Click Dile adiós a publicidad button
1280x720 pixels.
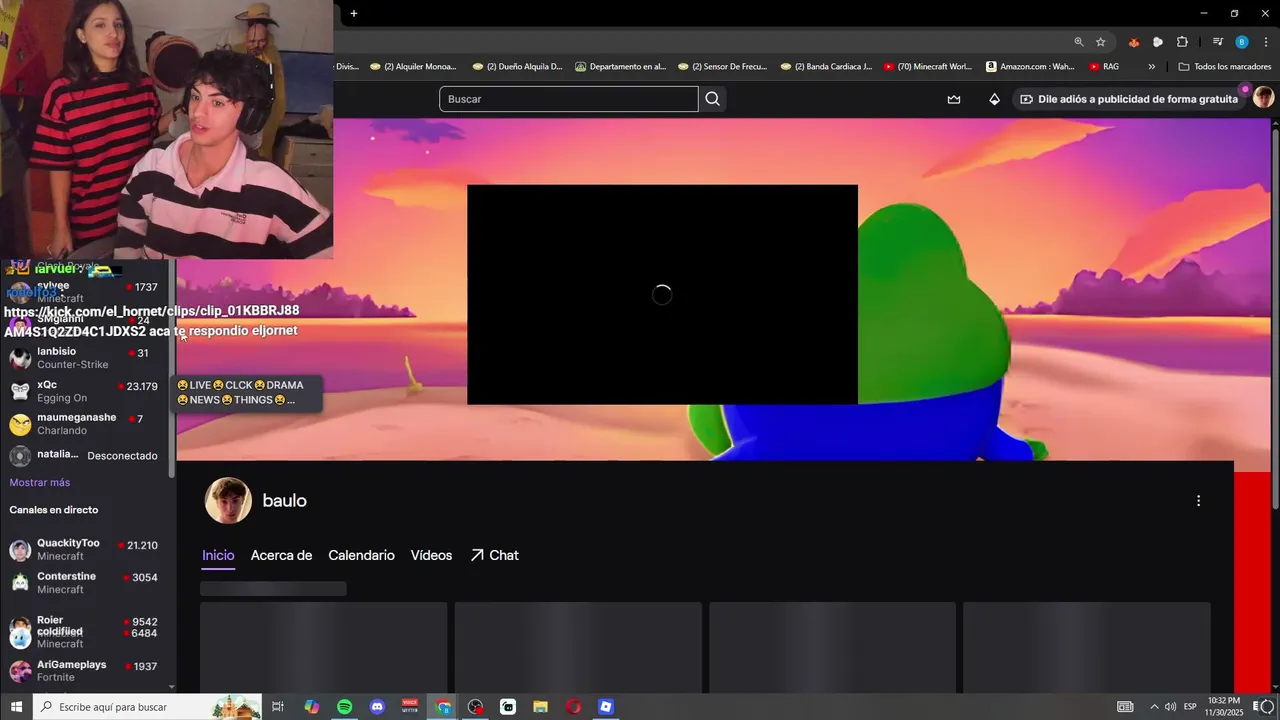coord(1128,99)
